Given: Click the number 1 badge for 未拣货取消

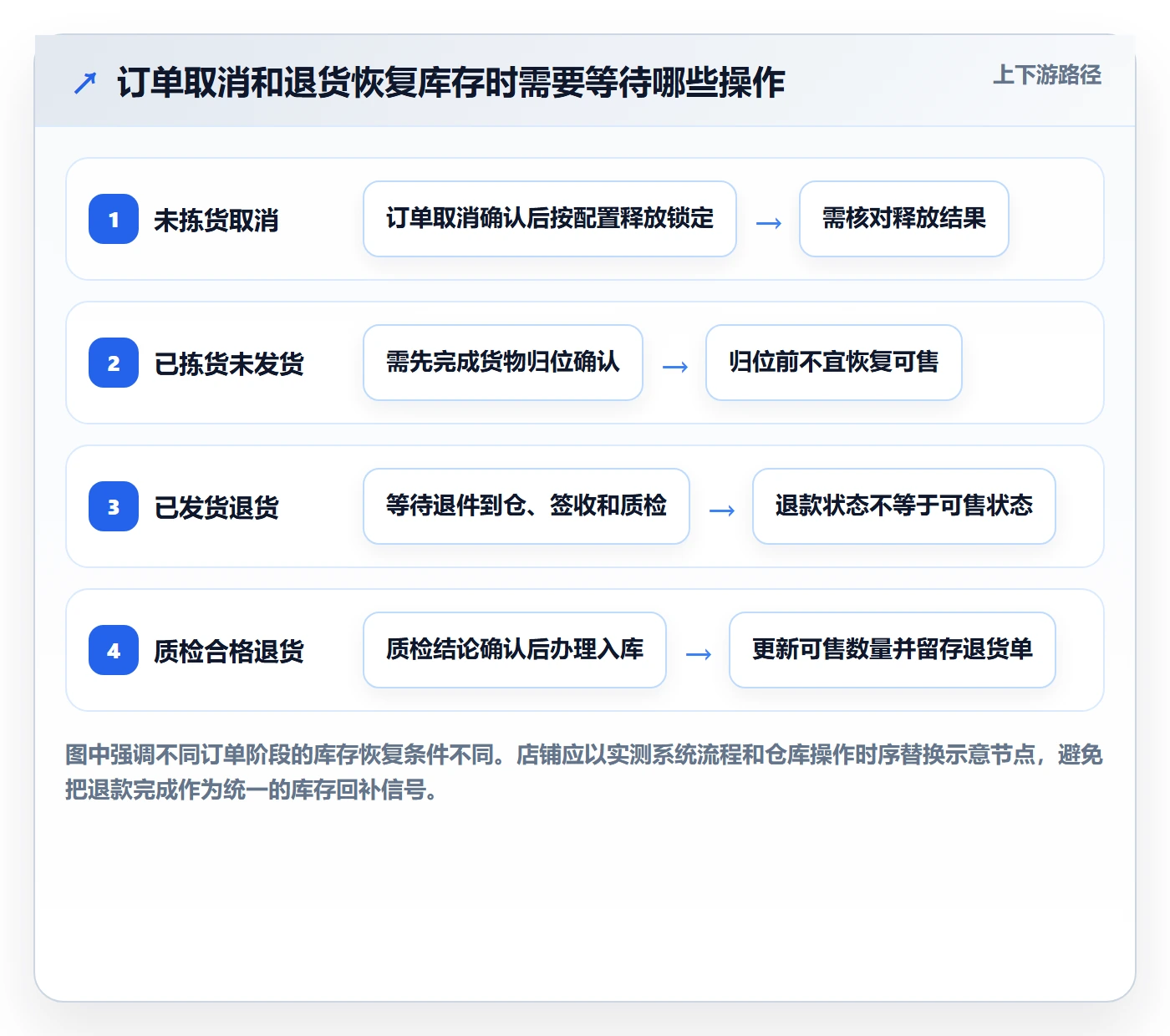Looking at the screenshot, I should (114, 219).
